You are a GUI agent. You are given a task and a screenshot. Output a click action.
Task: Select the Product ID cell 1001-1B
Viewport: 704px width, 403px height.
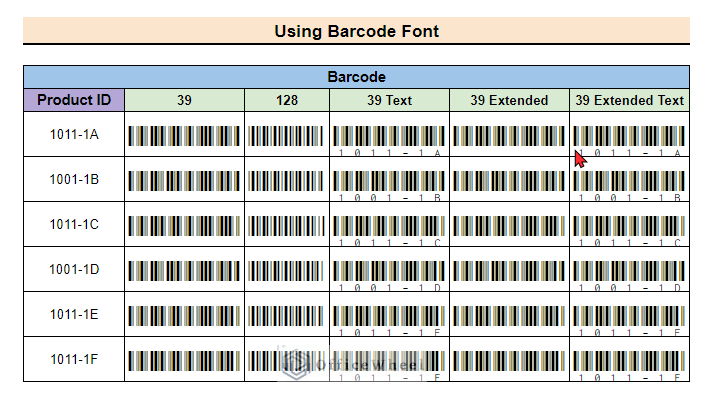point(74,179)
